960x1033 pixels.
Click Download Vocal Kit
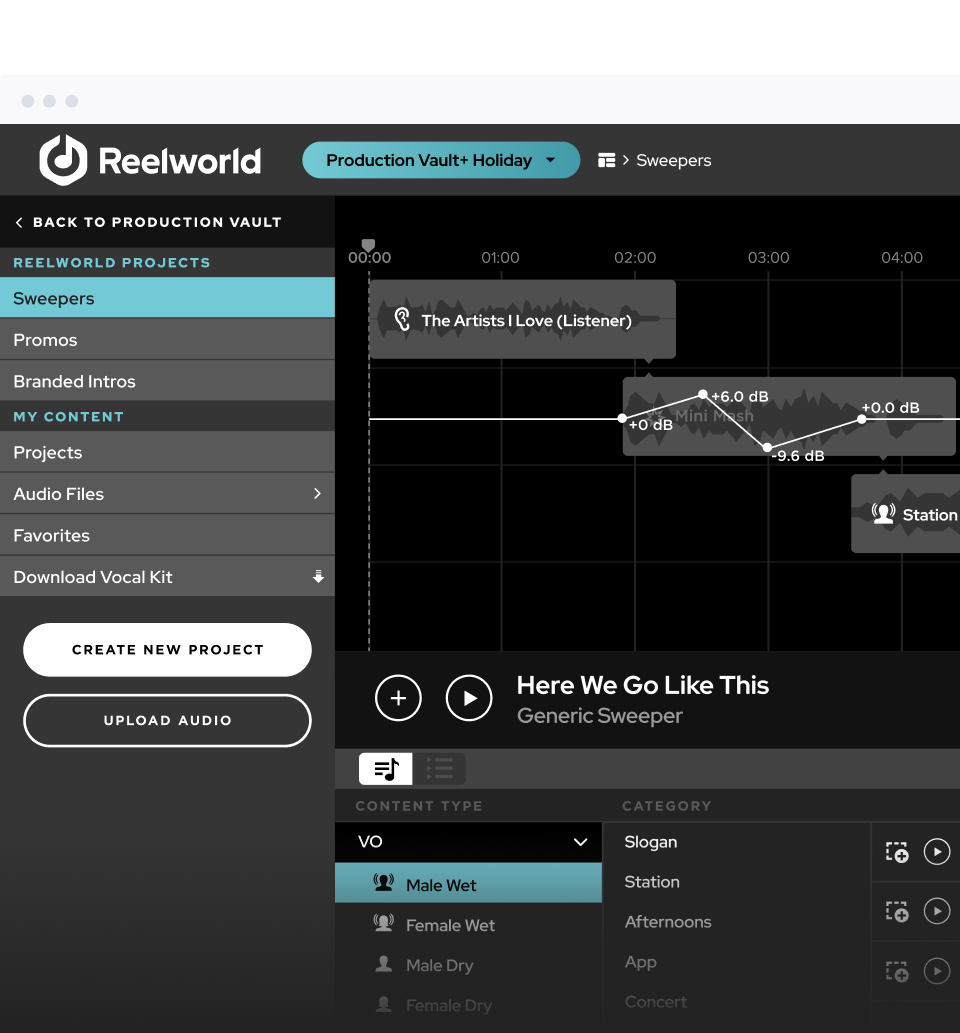[x=167, y=576]
